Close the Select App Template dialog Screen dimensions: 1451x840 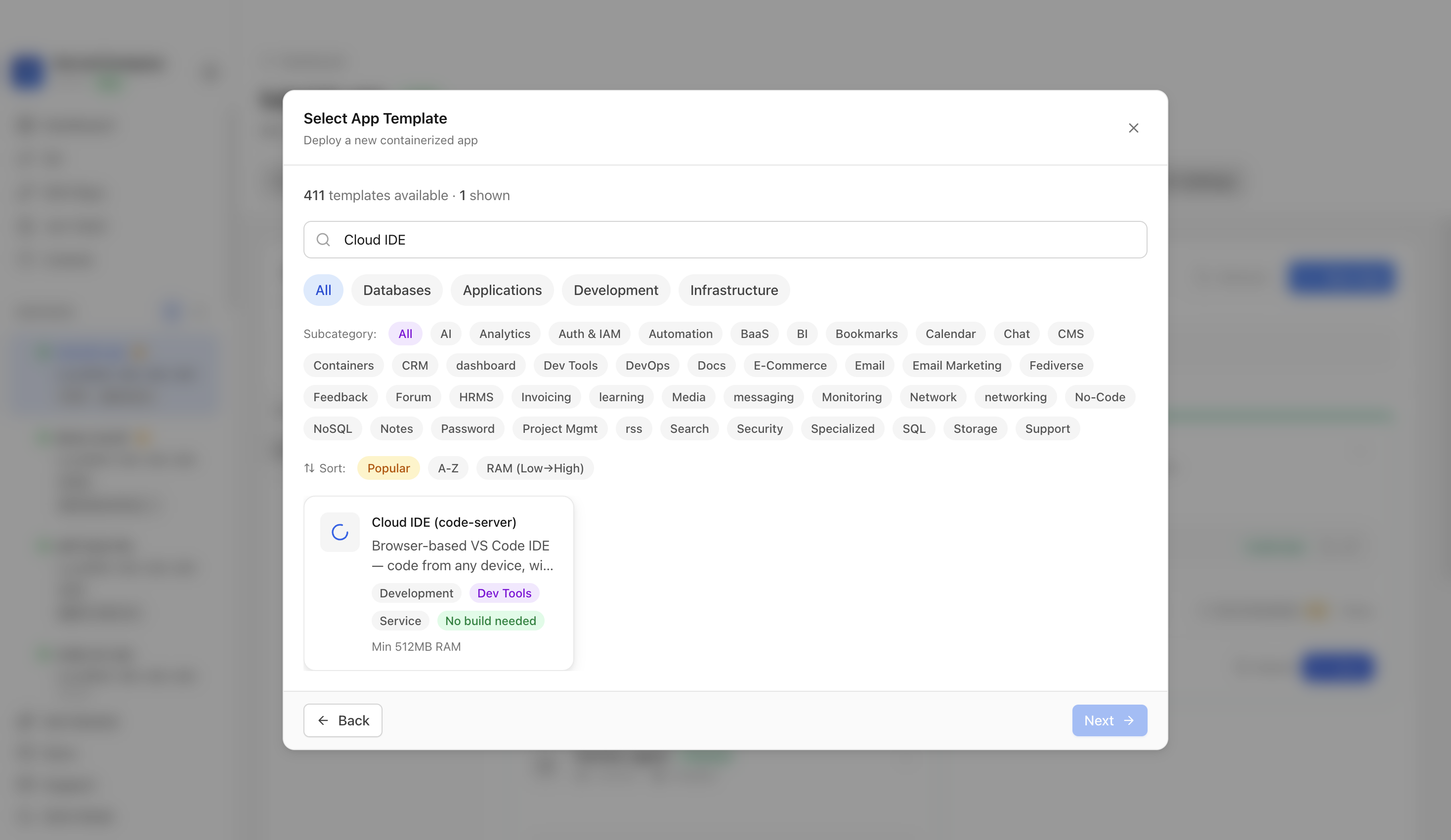coord(1133,128)
